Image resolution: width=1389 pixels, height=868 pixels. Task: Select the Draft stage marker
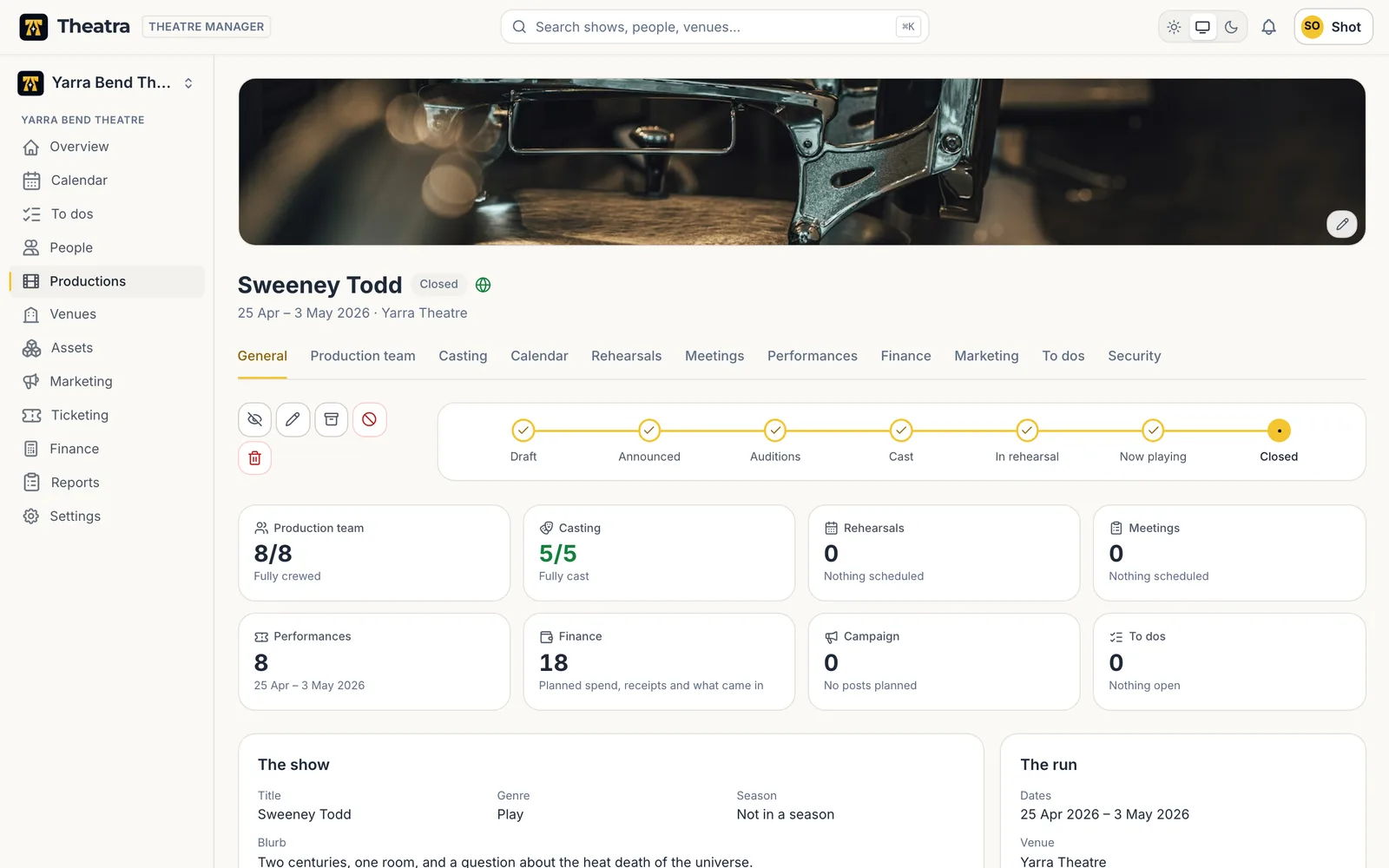pyautogui.click(x=523, y=431)
